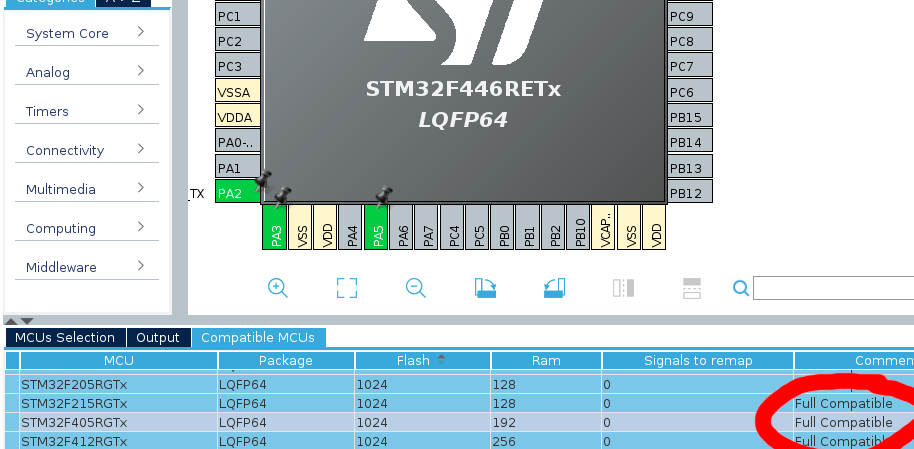Expand the Analog category
The width and height of the screenshot is (914, 449).
87,72
